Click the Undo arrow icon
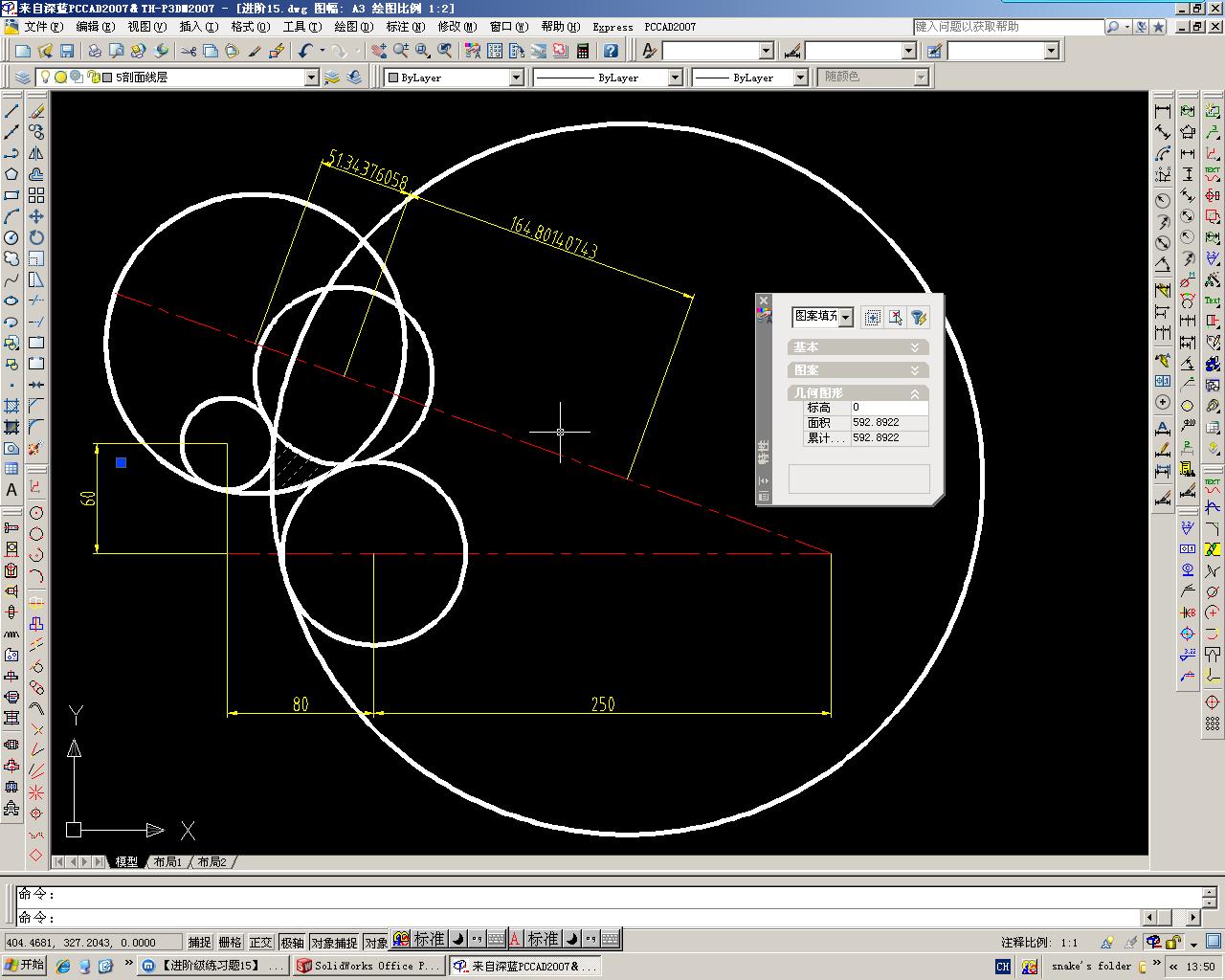The width and height of the screenshot is (1225, 980). pyautogui.click(x=305, y=51)
